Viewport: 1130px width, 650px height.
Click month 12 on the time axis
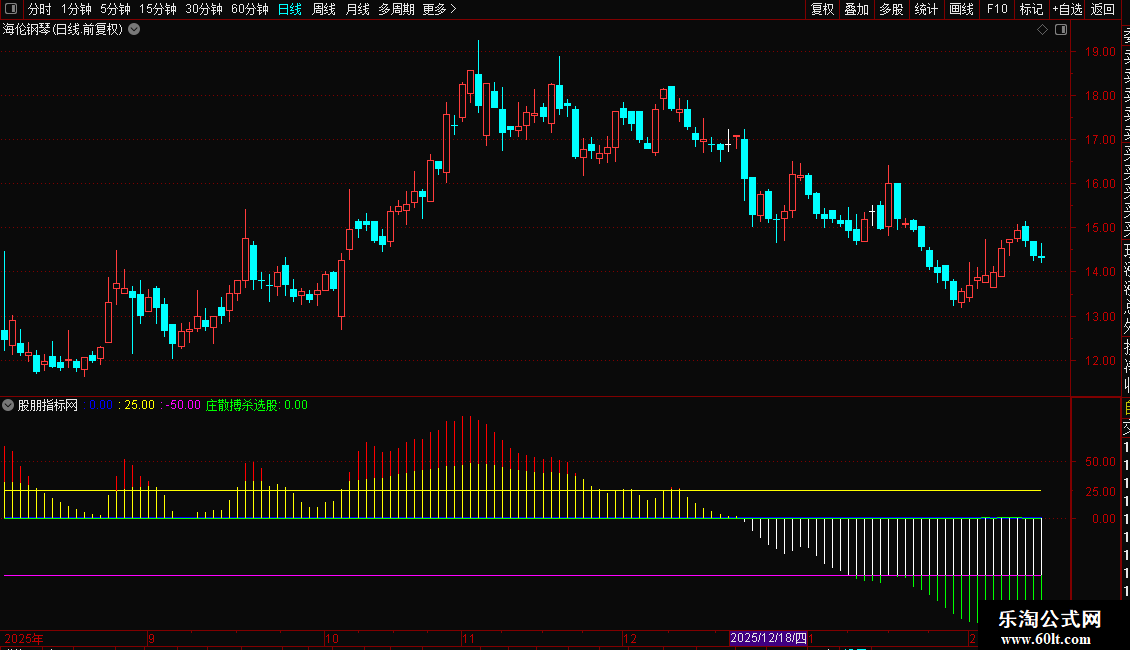point(630,638)
